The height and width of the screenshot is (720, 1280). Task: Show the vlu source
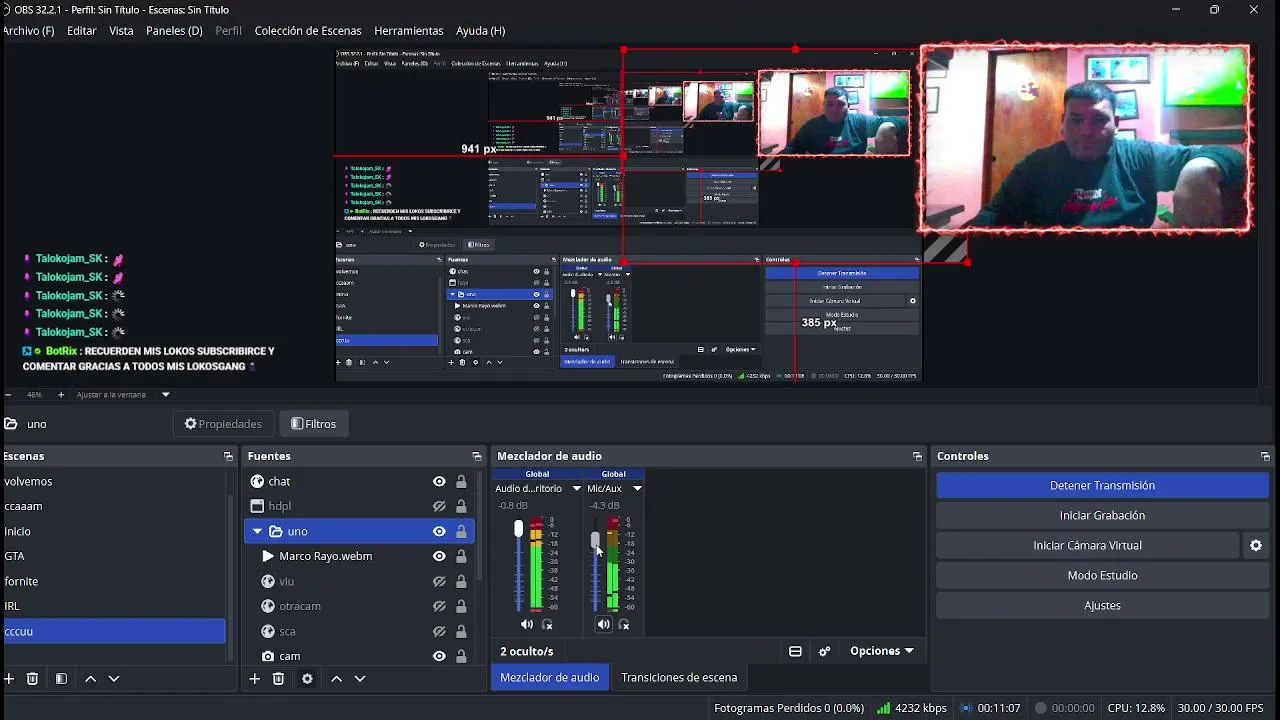[439, 581]
